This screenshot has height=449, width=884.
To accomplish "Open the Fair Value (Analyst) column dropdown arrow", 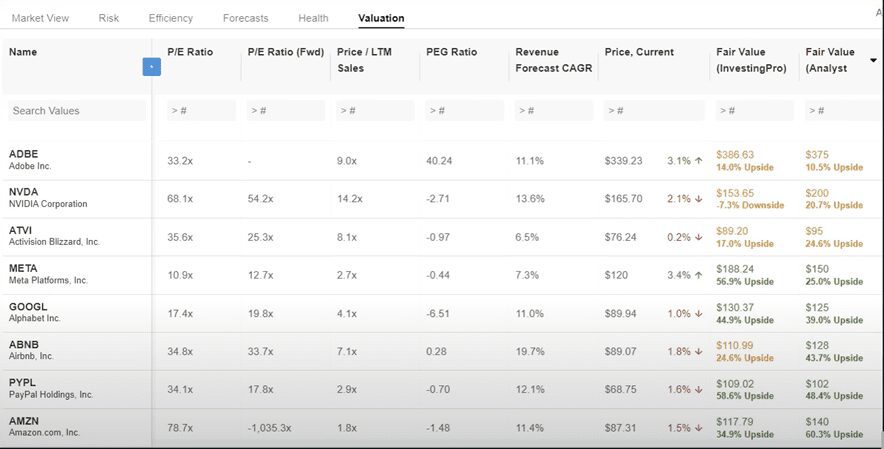I will (874, 60).
